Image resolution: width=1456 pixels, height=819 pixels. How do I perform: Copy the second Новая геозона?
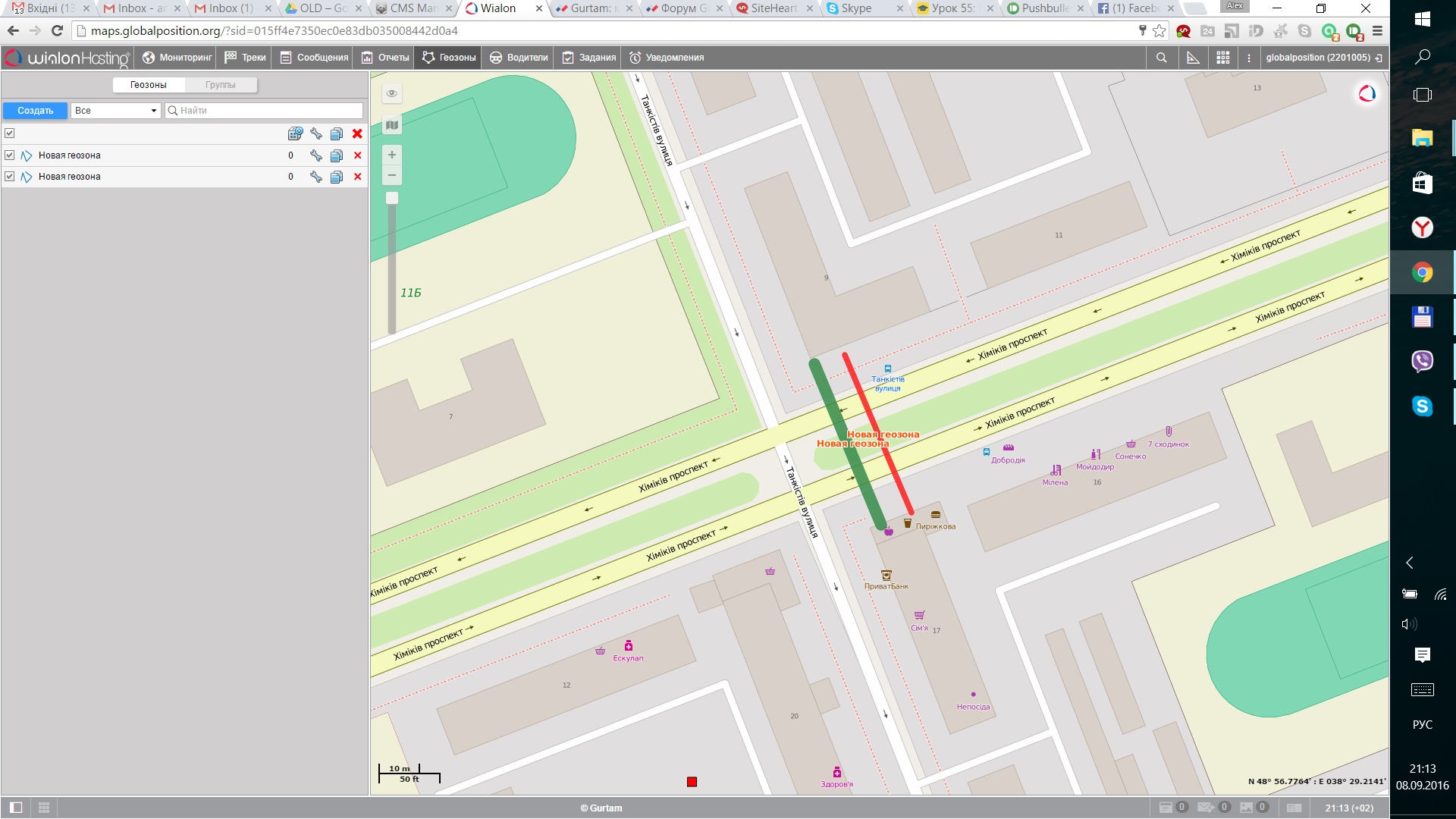[x=337, y=177]
